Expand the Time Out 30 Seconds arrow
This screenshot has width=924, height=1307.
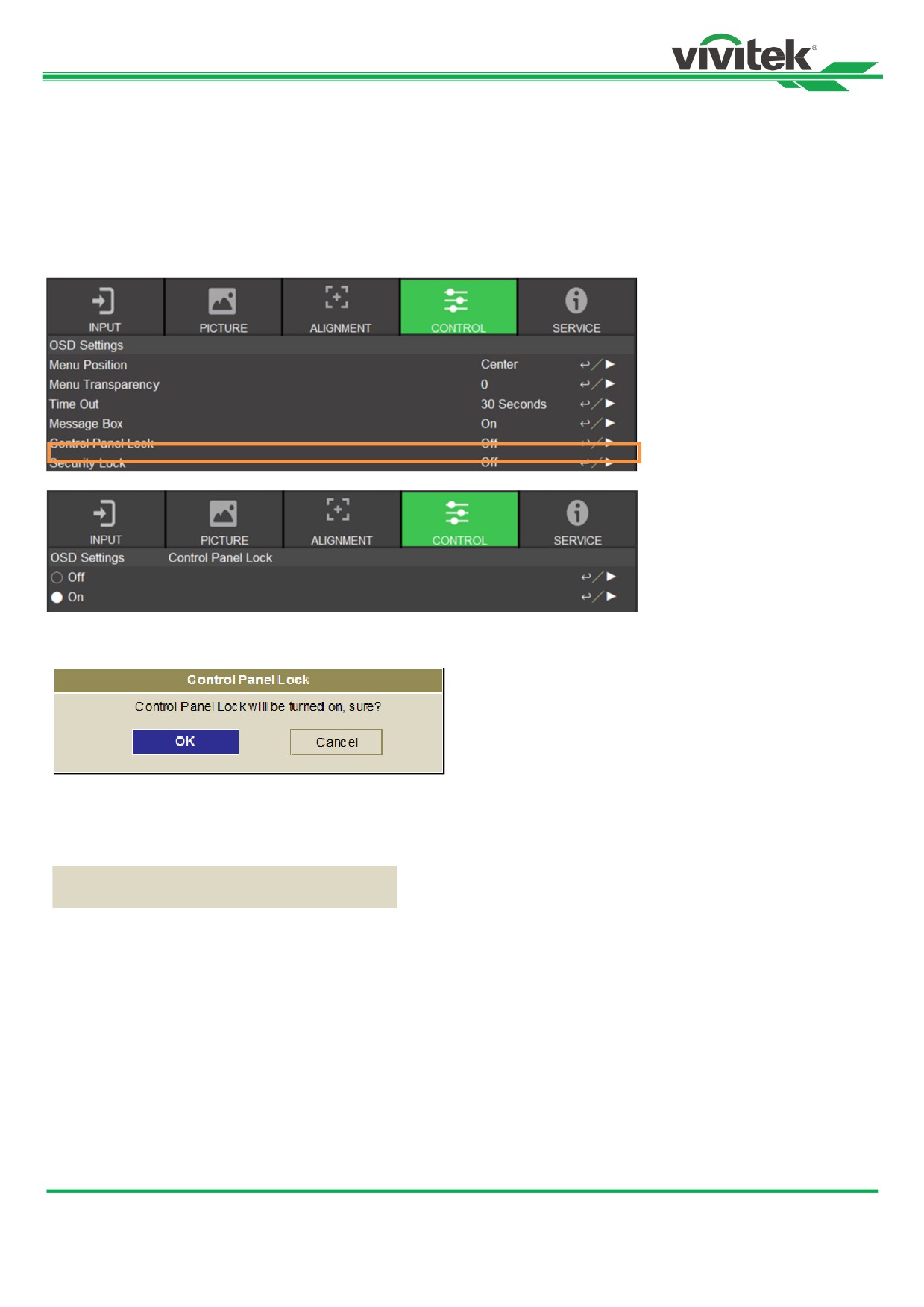pyautogui.click(x=598, y=404)
